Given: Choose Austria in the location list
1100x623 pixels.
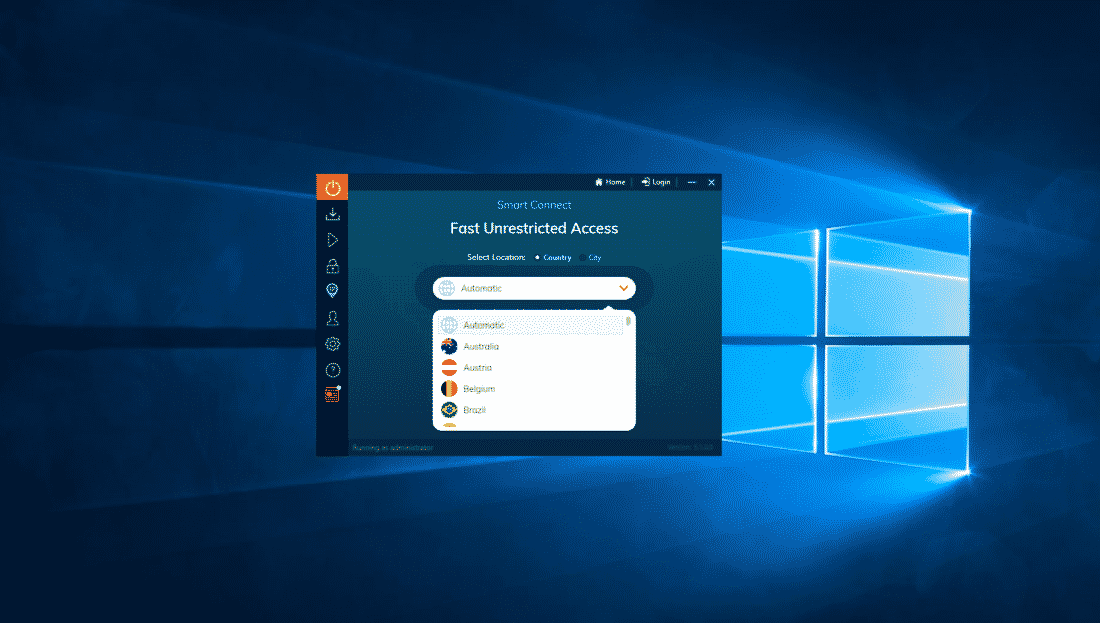Looking at the screenshot, I should click(x=531, y=368).
